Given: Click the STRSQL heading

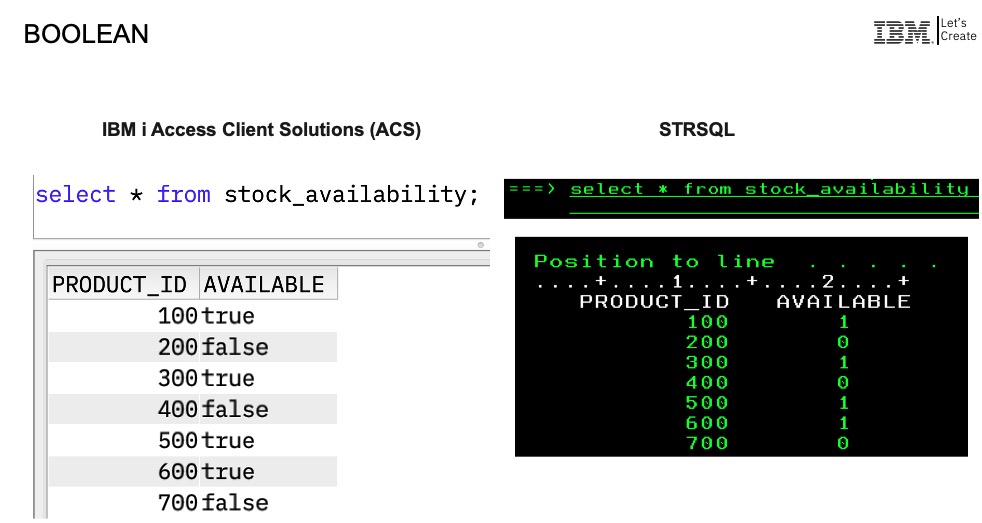Looking at the screenshot, I should tap(696, 130).
